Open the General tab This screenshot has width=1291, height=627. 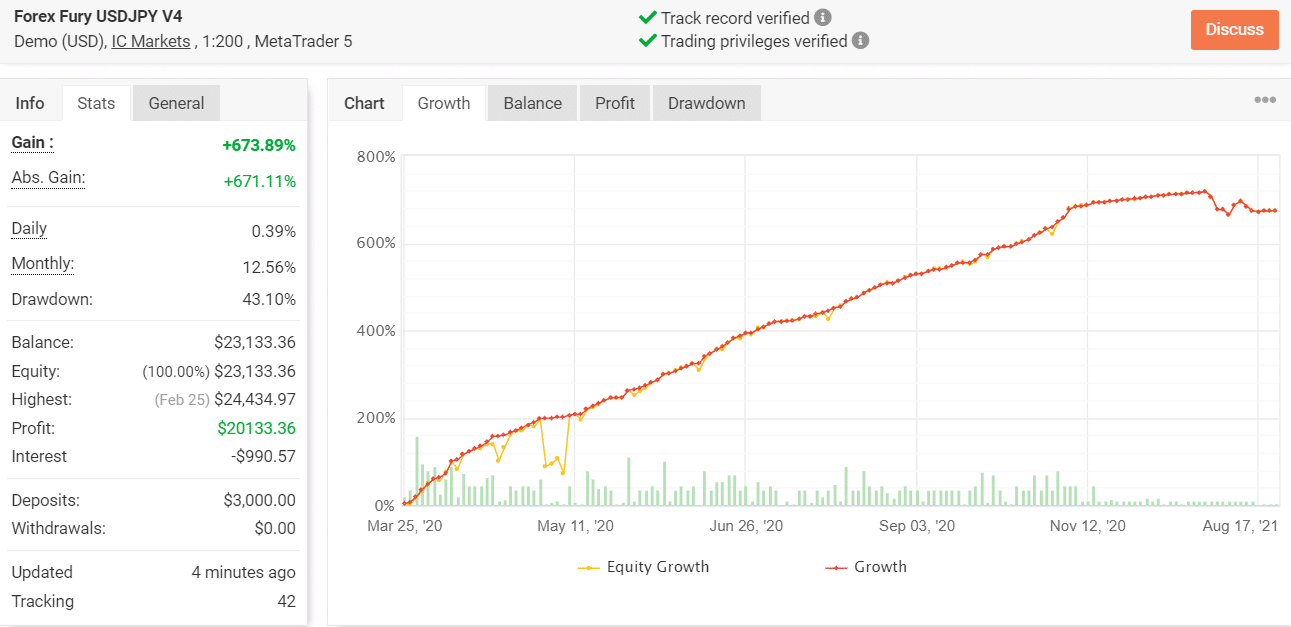point(176,103)
